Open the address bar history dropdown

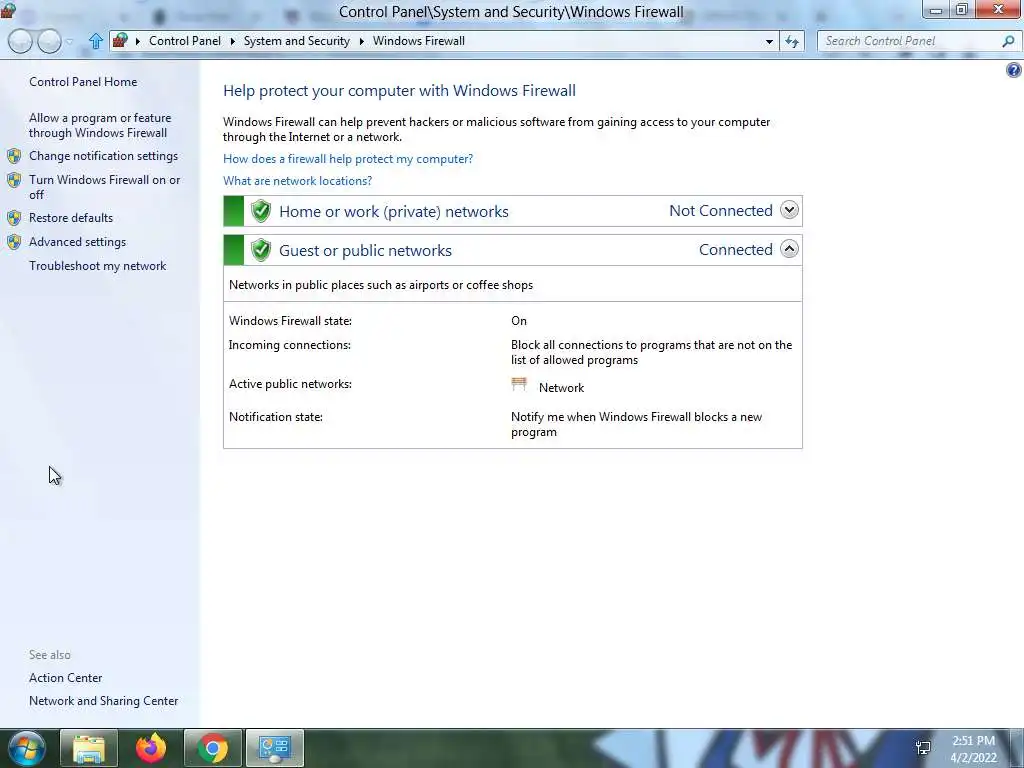click(x=769, y=41)
